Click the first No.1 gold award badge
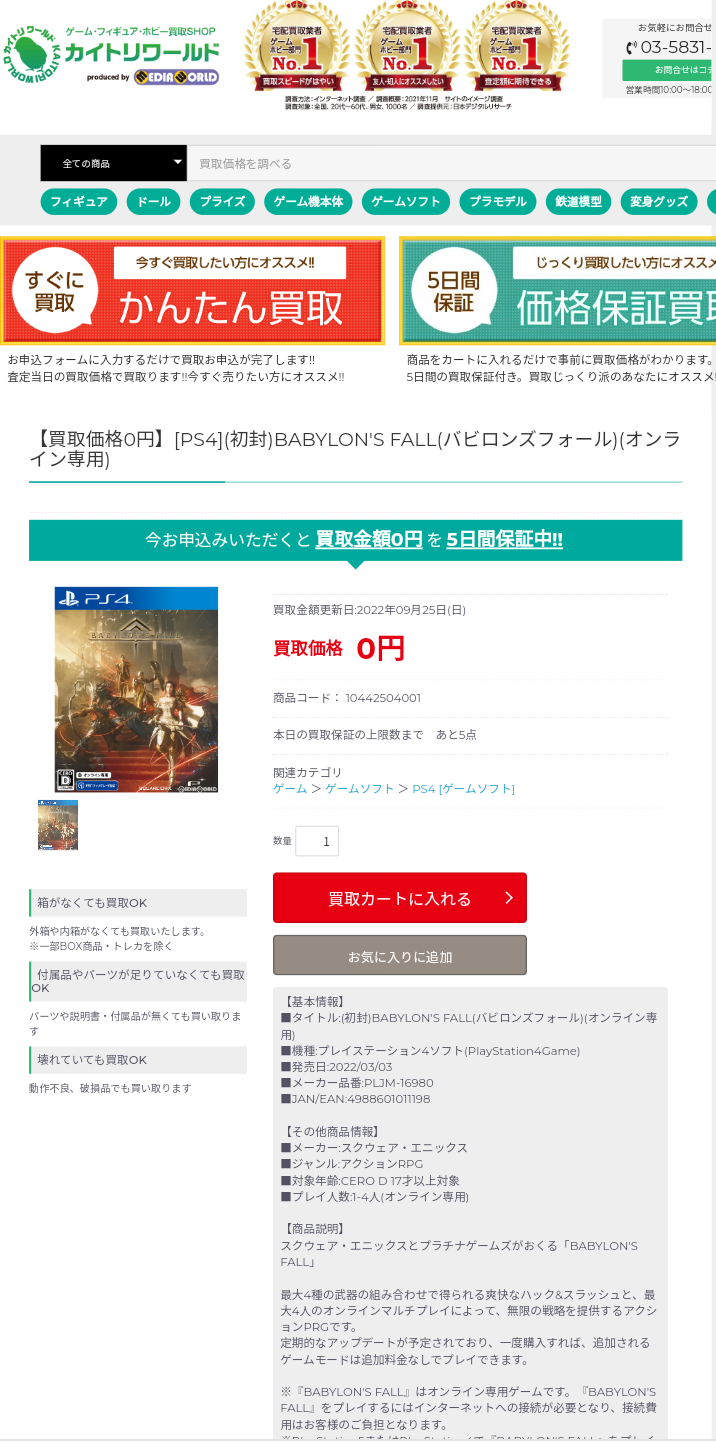Image resolution: width=716 pixels, height=1442 pixels. pos(296,46)
